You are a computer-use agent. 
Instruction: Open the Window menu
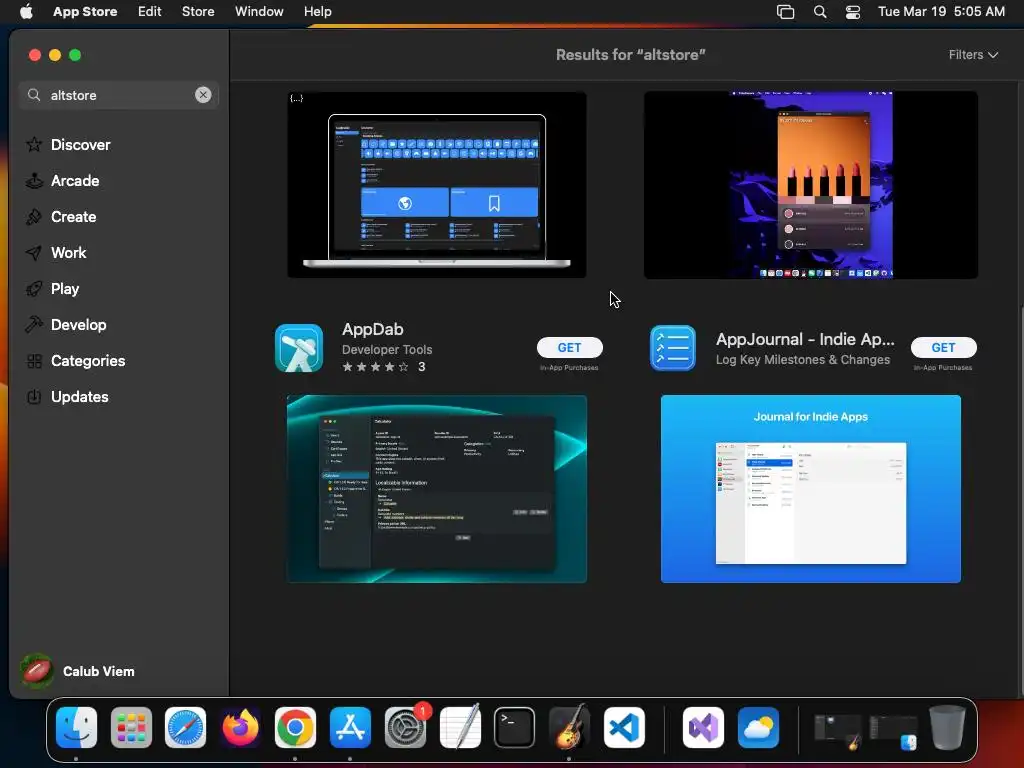259,11
